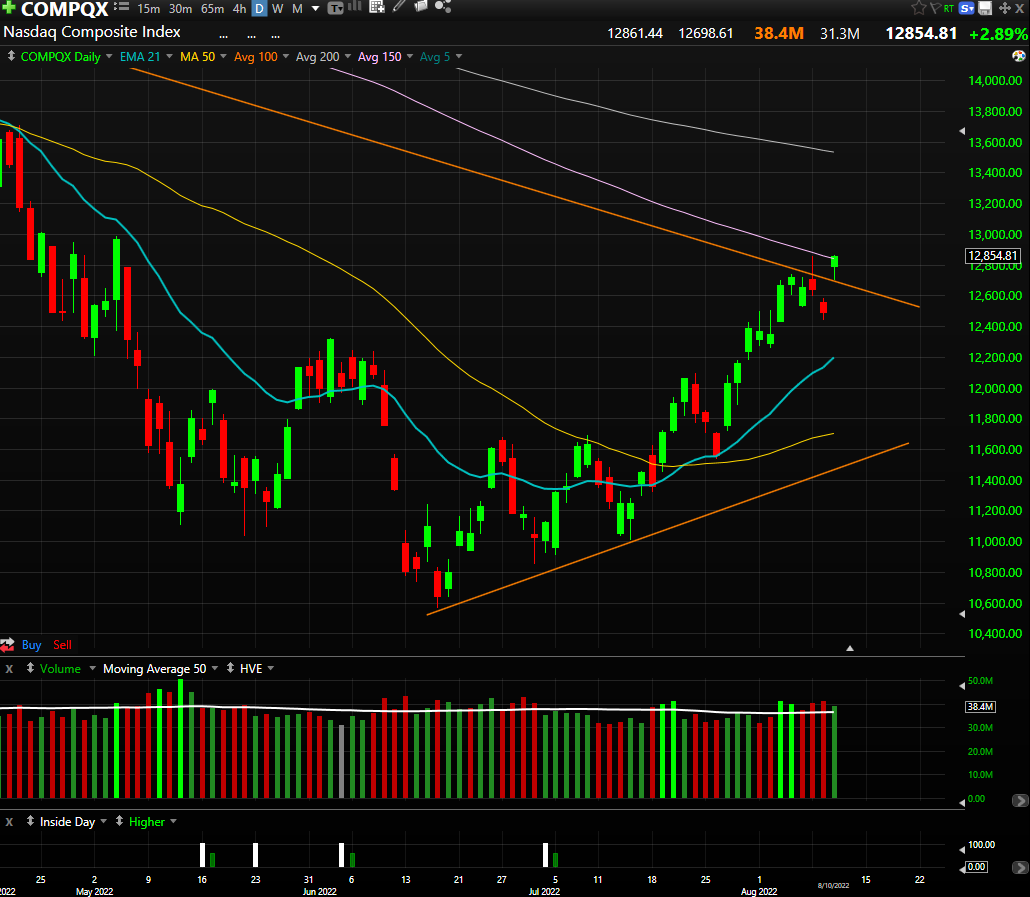Click the move arrows beside COMPQX Daily
Image resolution: width=1030 pixels, height=897 pixels.
click(11, 56)
